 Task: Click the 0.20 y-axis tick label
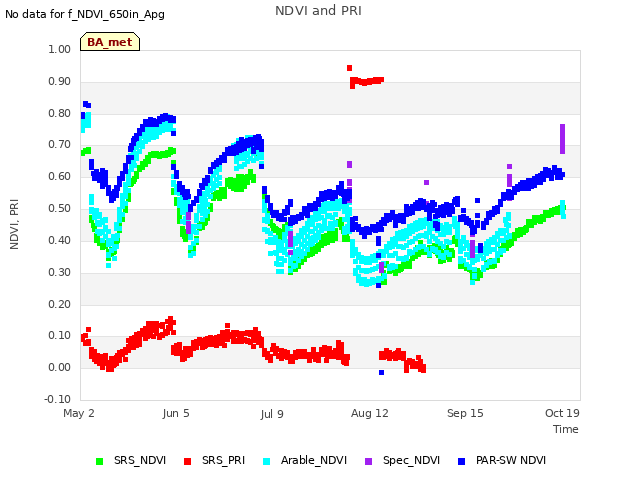point(60,304)
